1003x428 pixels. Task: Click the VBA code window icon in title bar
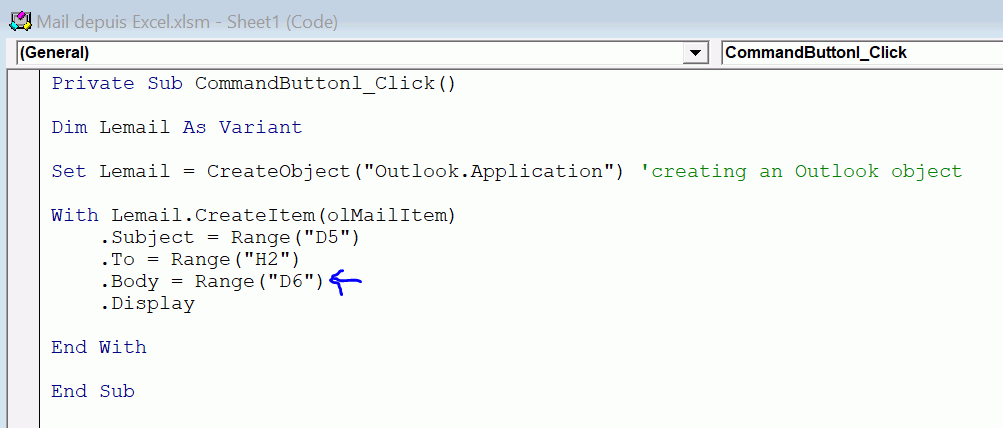coord(19,21)
